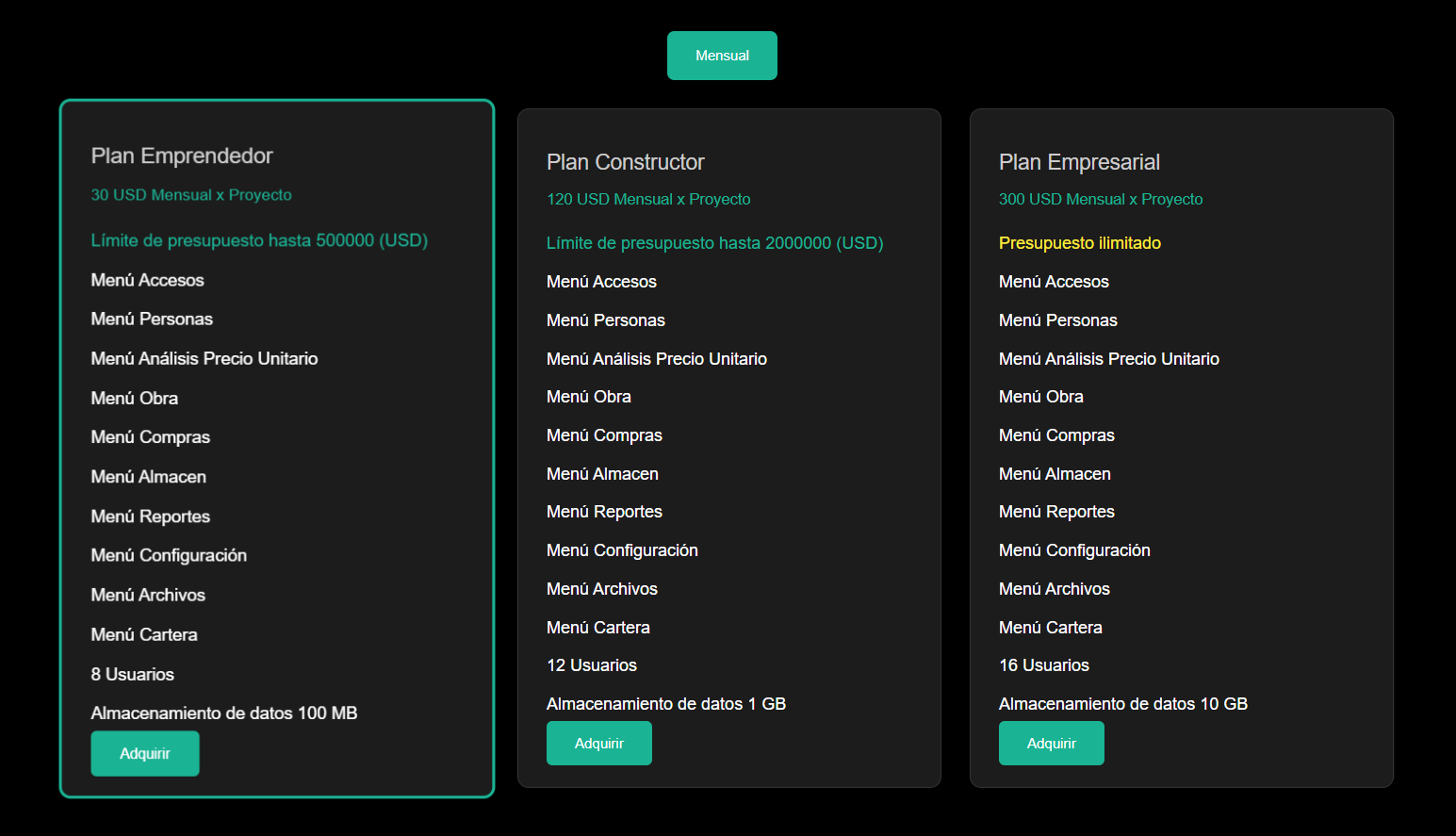Click Adquirir in Plan Constructor card

599,743
